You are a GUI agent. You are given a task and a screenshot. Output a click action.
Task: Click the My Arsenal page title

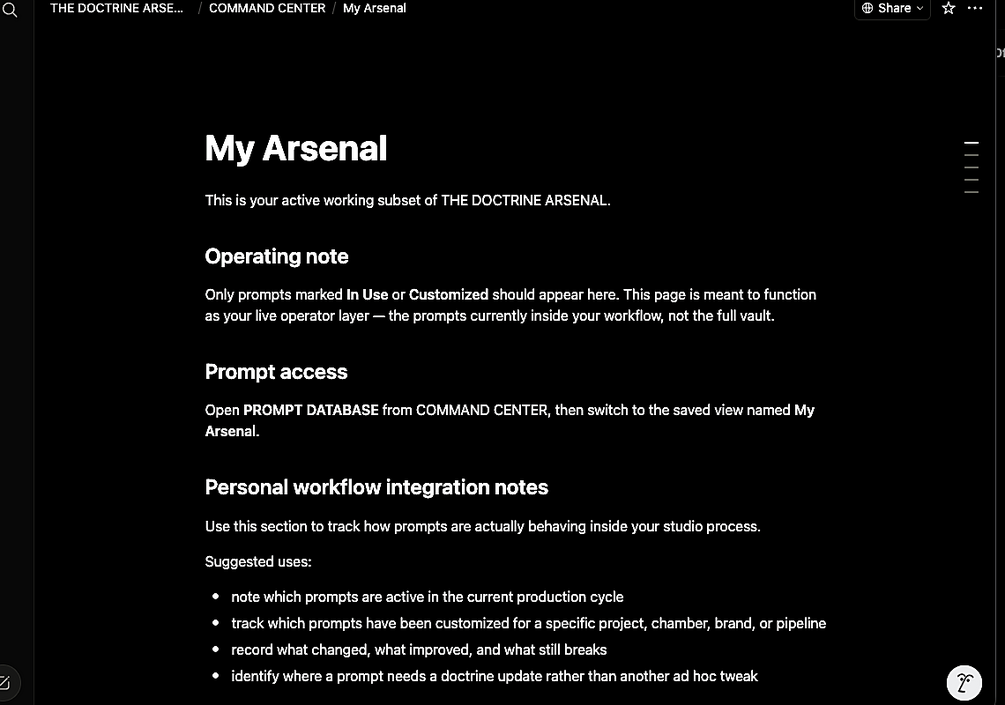click(295, 149)
